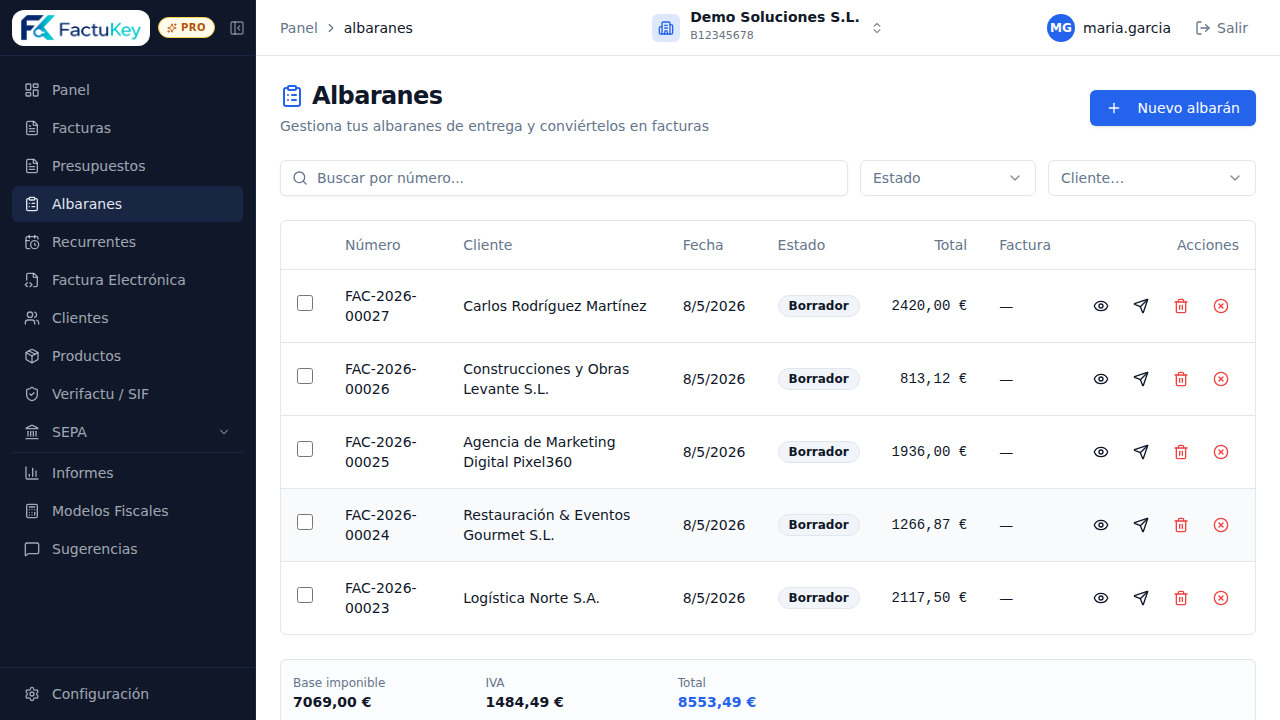1280x720 pixels.
Task: Open Clientes in the sidebar
Action: click(x=127, y=318)
